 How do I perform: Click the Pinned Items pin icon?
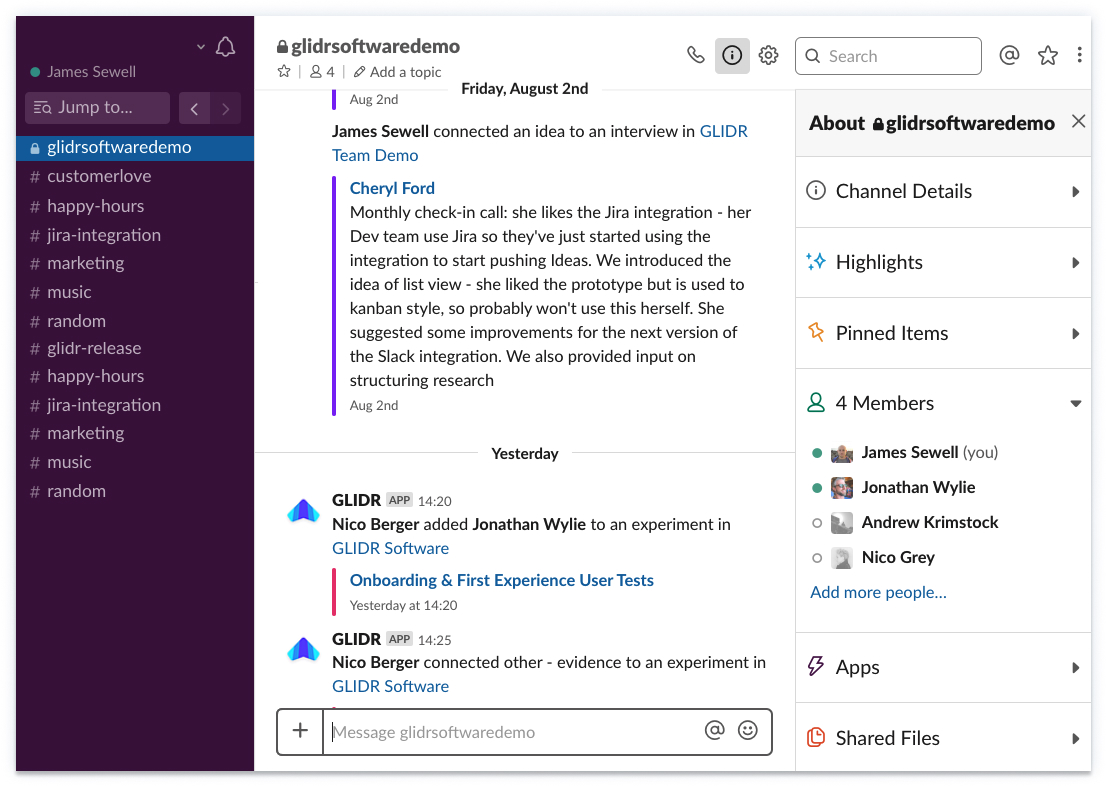815,332
